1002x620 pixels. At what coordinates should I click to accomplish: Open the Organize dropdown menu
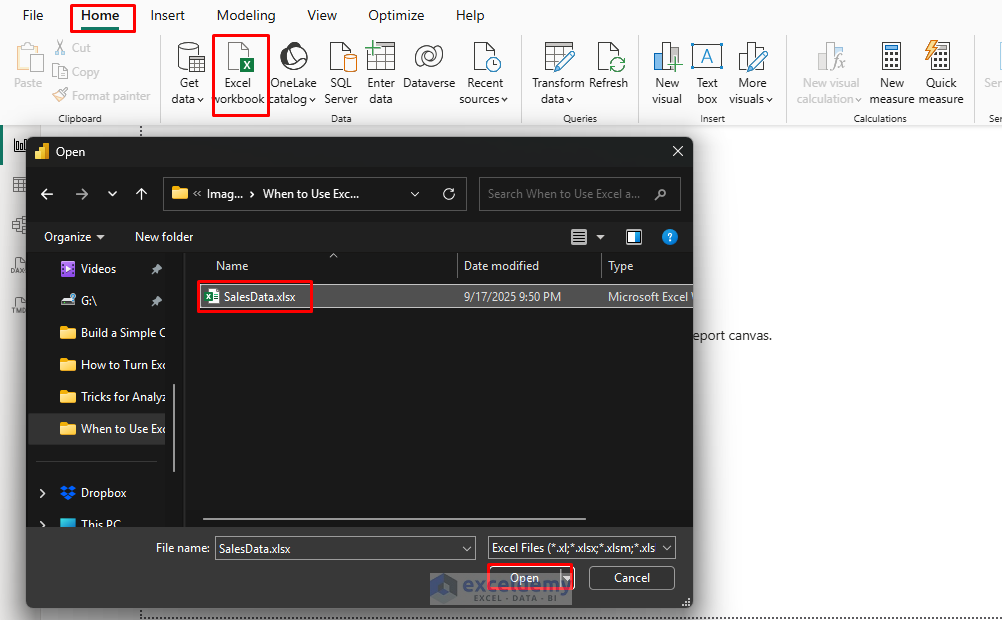click(x=74, y=237)
